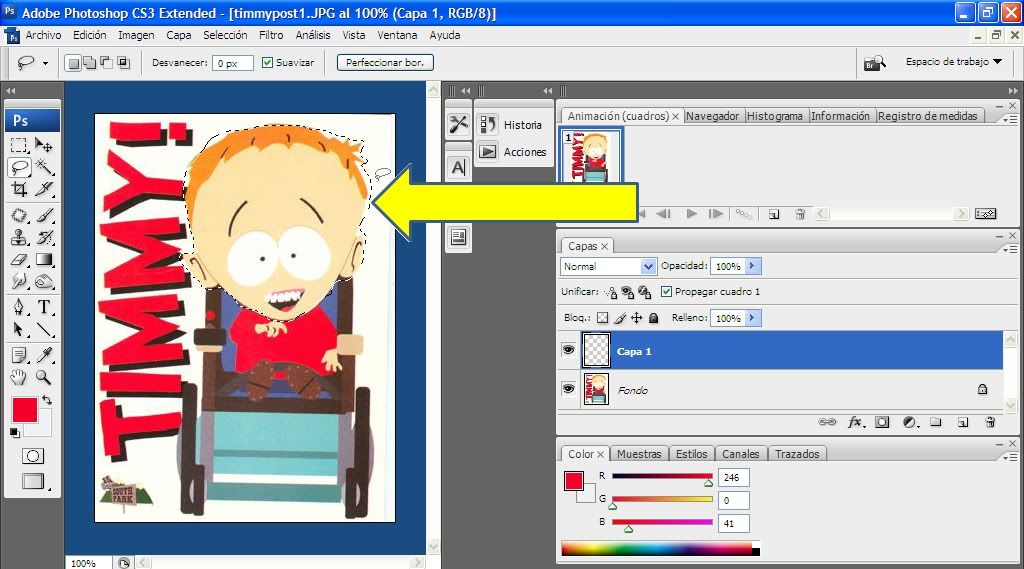Open the Espacio de trabajo menu

point(953,61)
